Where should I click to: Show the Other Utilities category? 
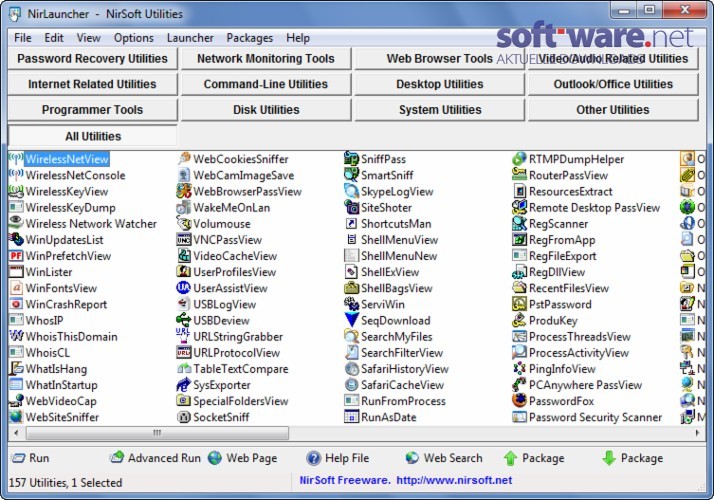click(x=613, y=110)
